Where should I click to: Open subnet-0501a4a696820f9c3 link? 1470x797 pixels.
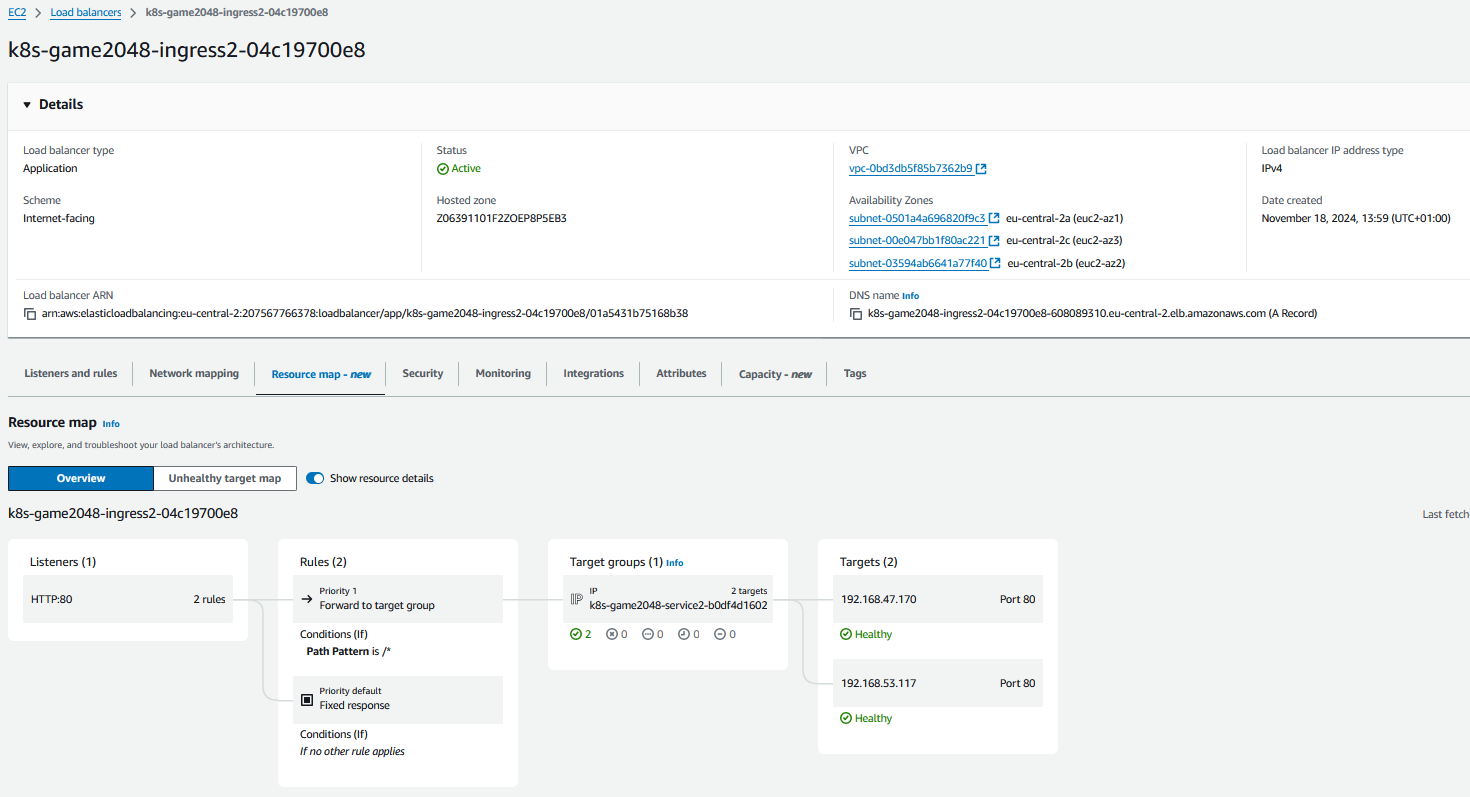[917, 218]
